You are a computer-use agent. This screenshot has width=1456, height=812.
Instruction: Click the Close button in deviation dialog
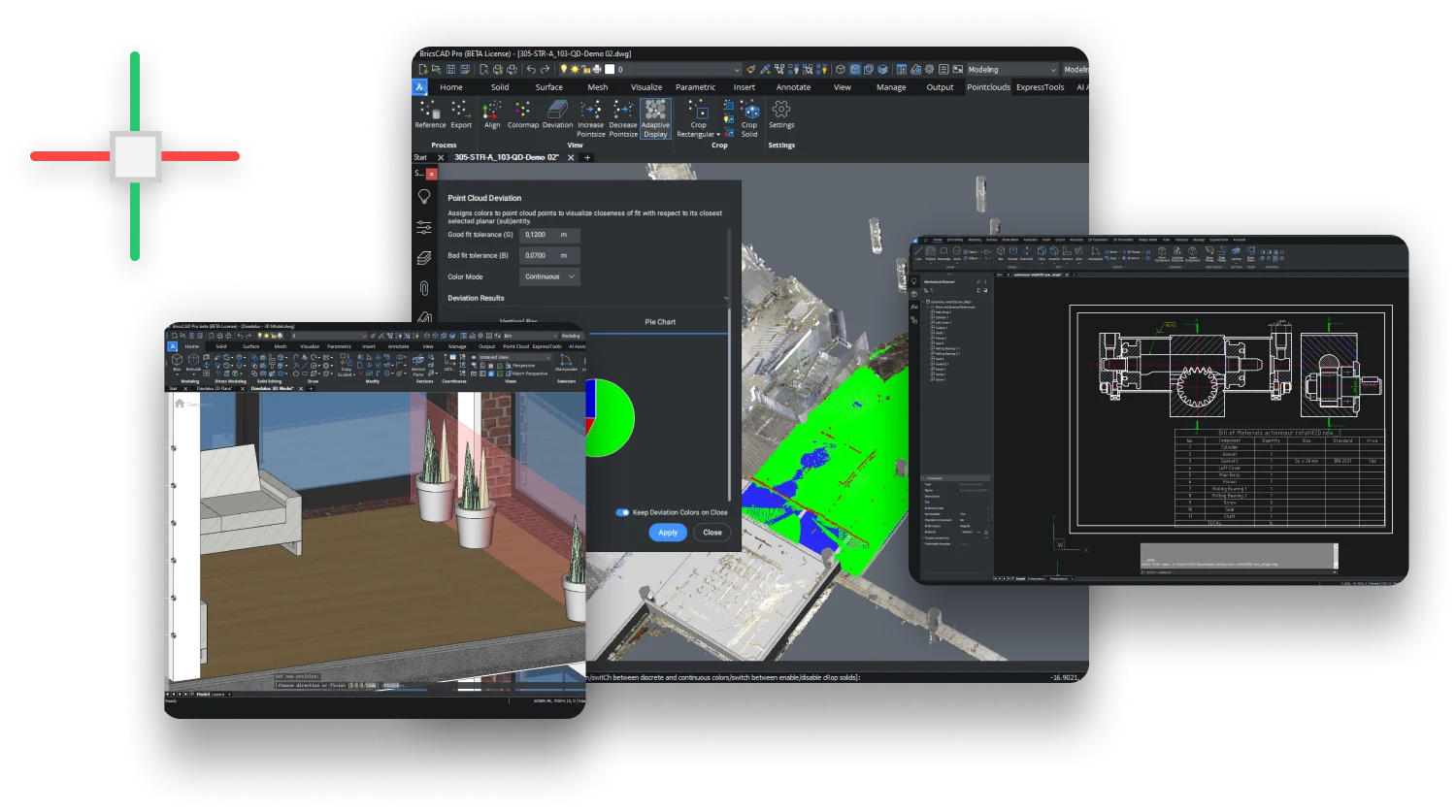coord(712,533)
